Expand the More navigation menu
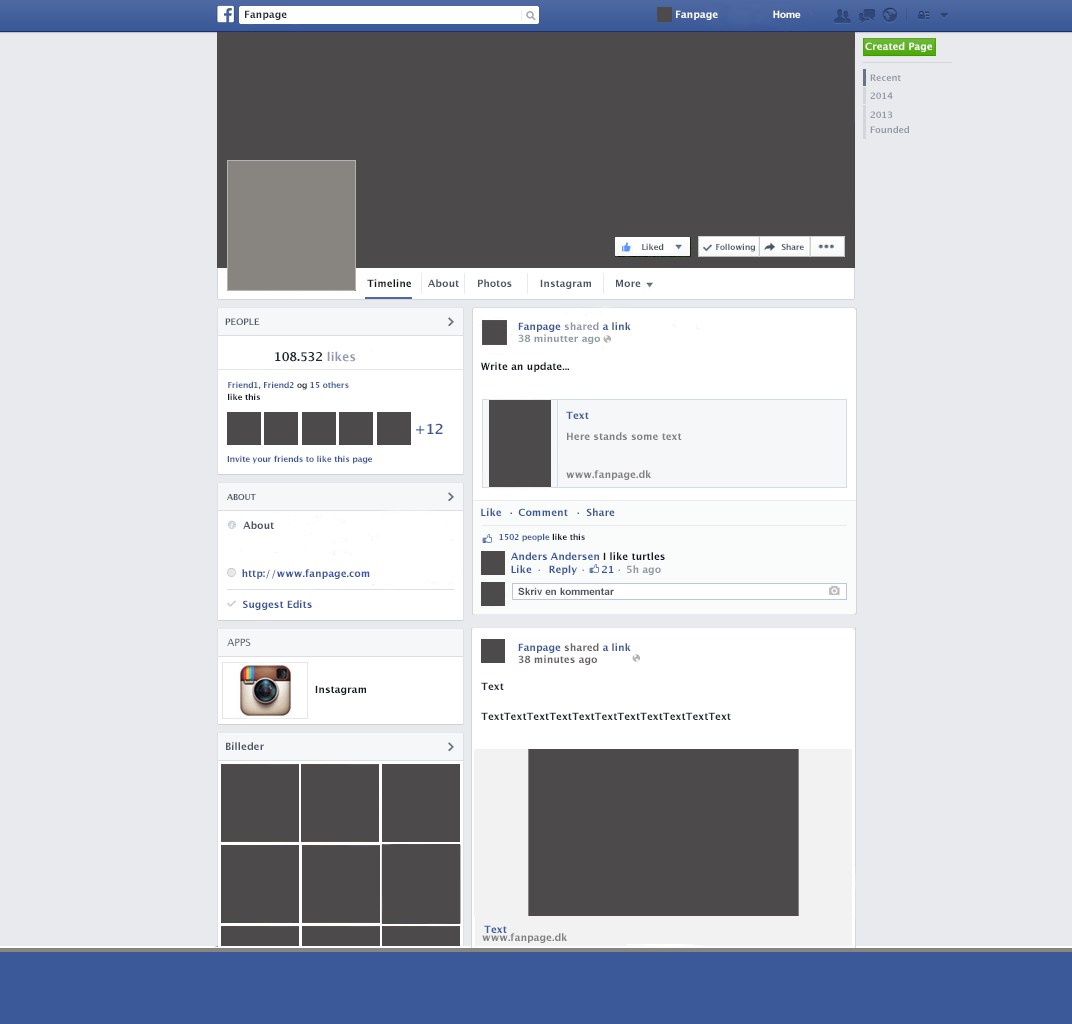 click(x=632, y=284)
